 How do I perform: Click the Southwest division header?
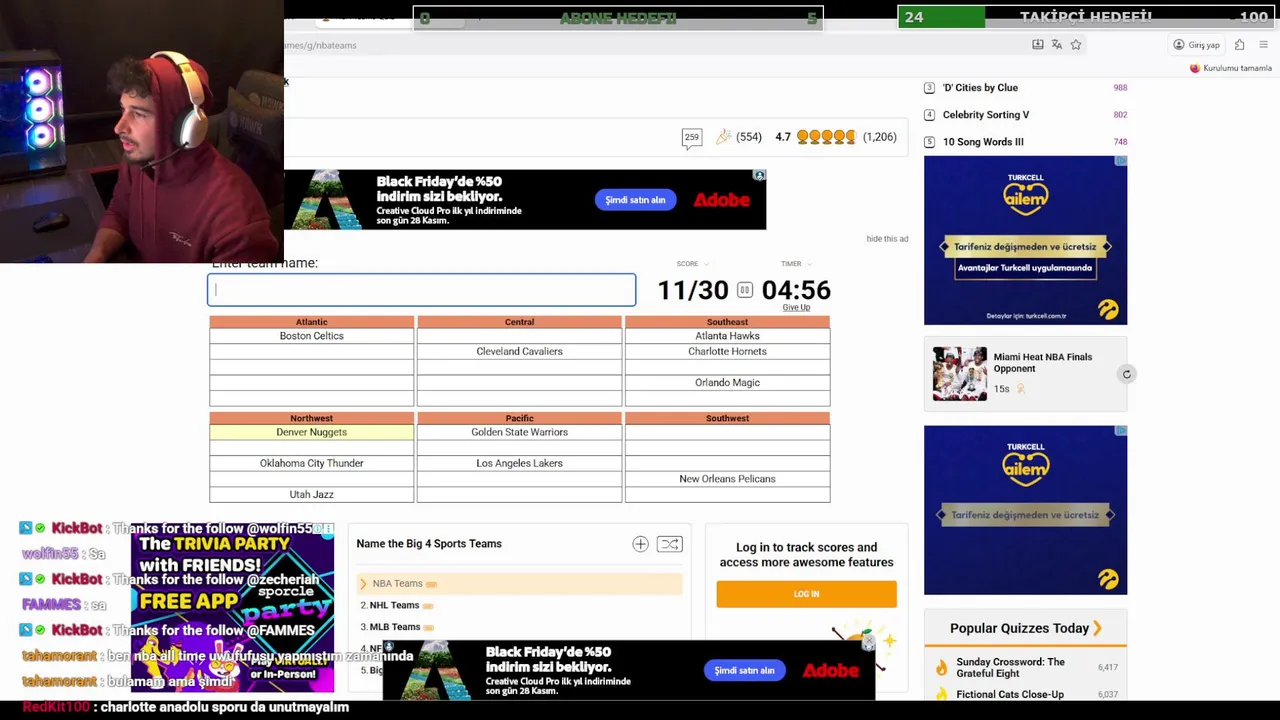point(727,418)
